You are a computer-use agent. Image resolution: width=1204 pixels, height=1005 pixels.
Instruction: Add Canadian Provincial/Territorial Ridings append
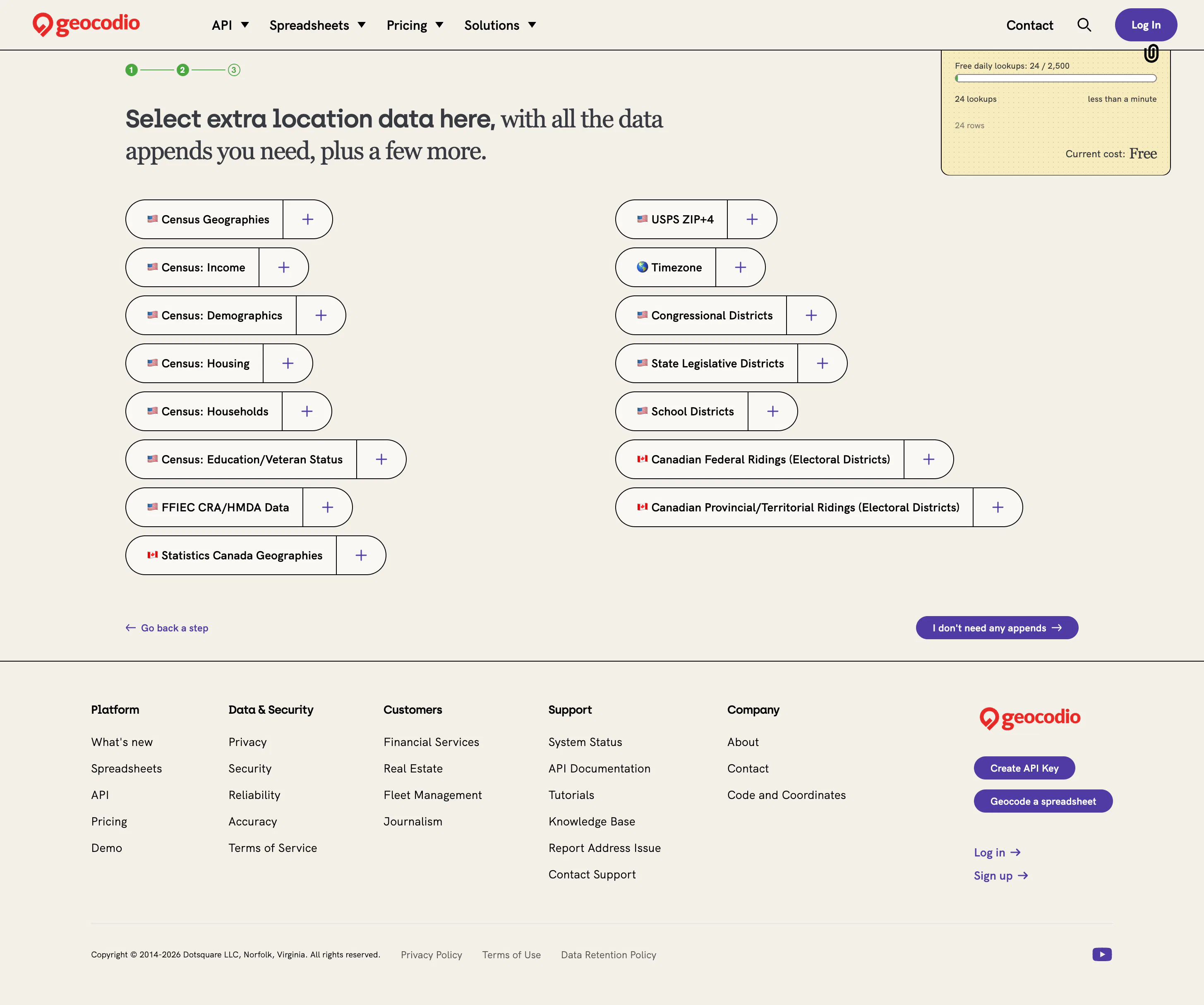(998, 507)
